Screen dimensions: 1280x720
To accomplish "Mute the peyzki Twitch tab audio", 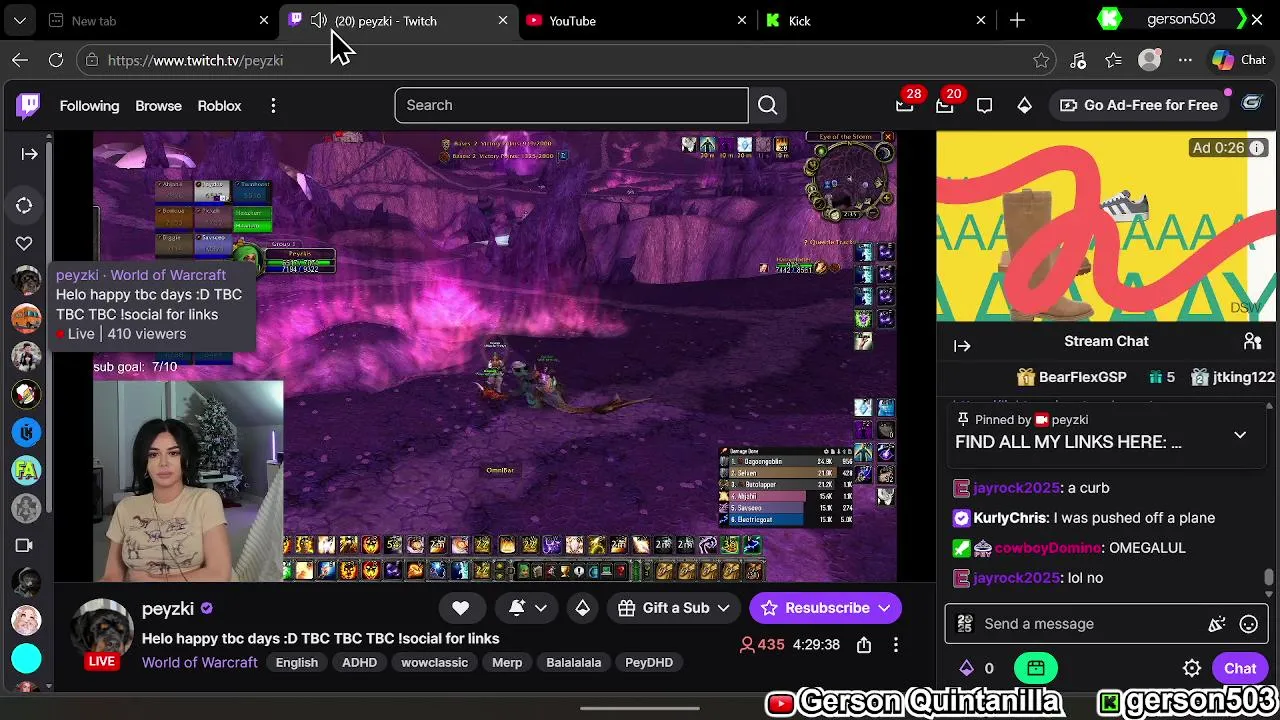I will click(319, 20).
